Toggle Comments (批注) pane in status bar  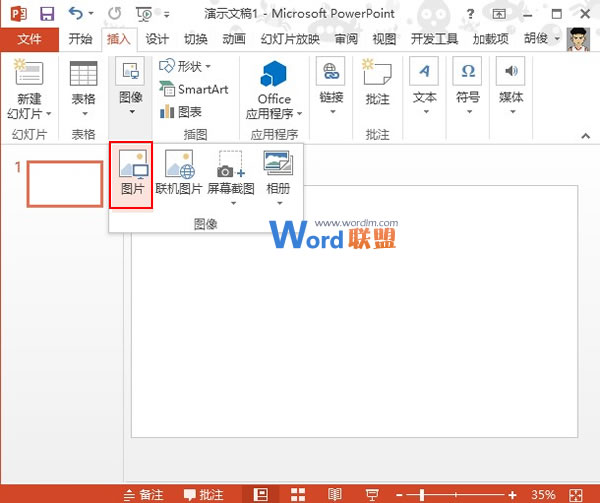click(203, 495)
